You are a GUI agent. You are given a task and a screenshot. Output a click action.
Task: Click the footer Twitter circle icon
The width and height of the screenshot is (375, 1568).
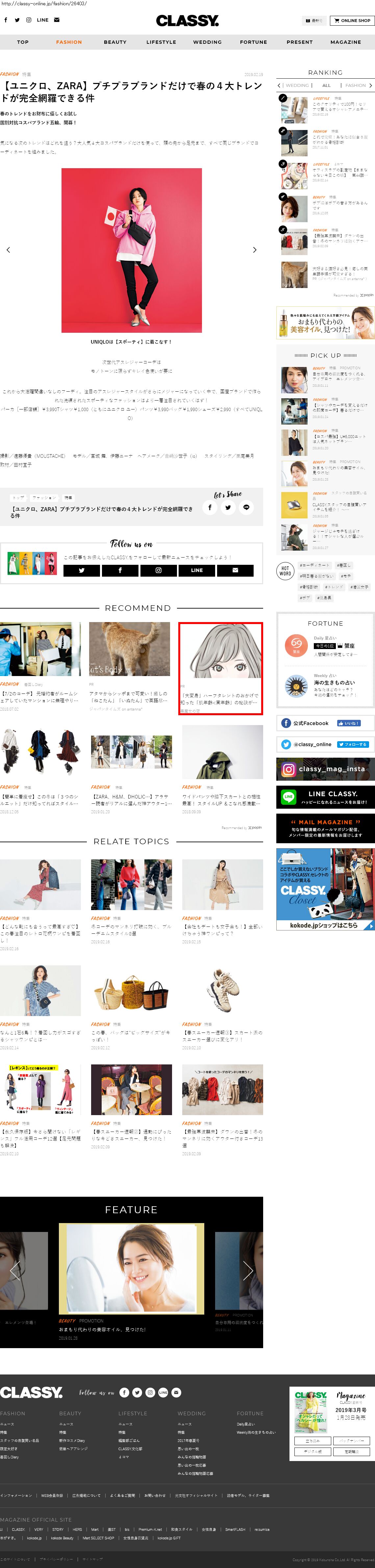point(137,1392)
